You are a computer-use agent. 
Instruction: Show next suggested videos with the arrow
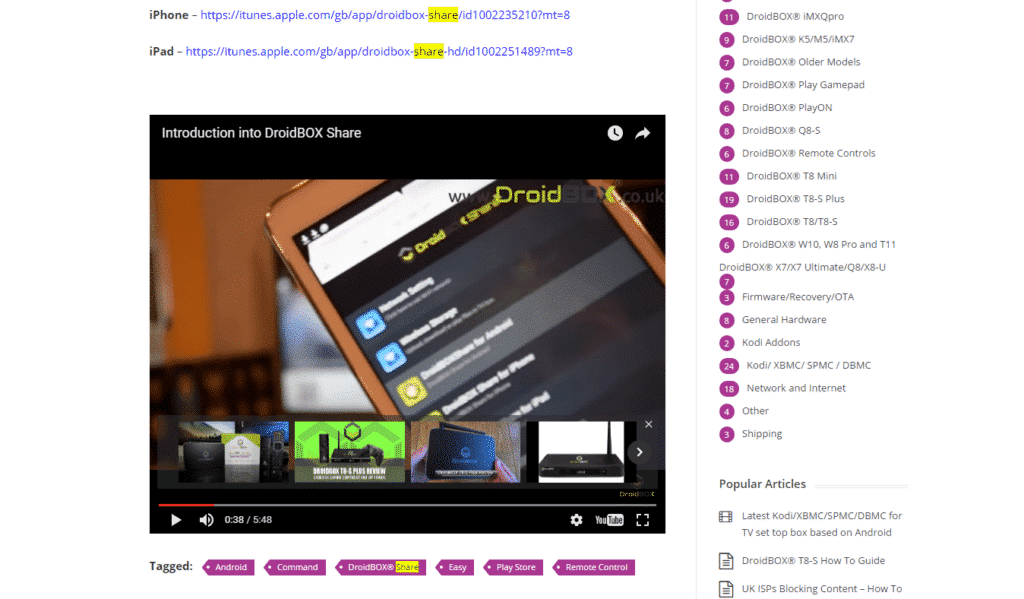point(639,452)
